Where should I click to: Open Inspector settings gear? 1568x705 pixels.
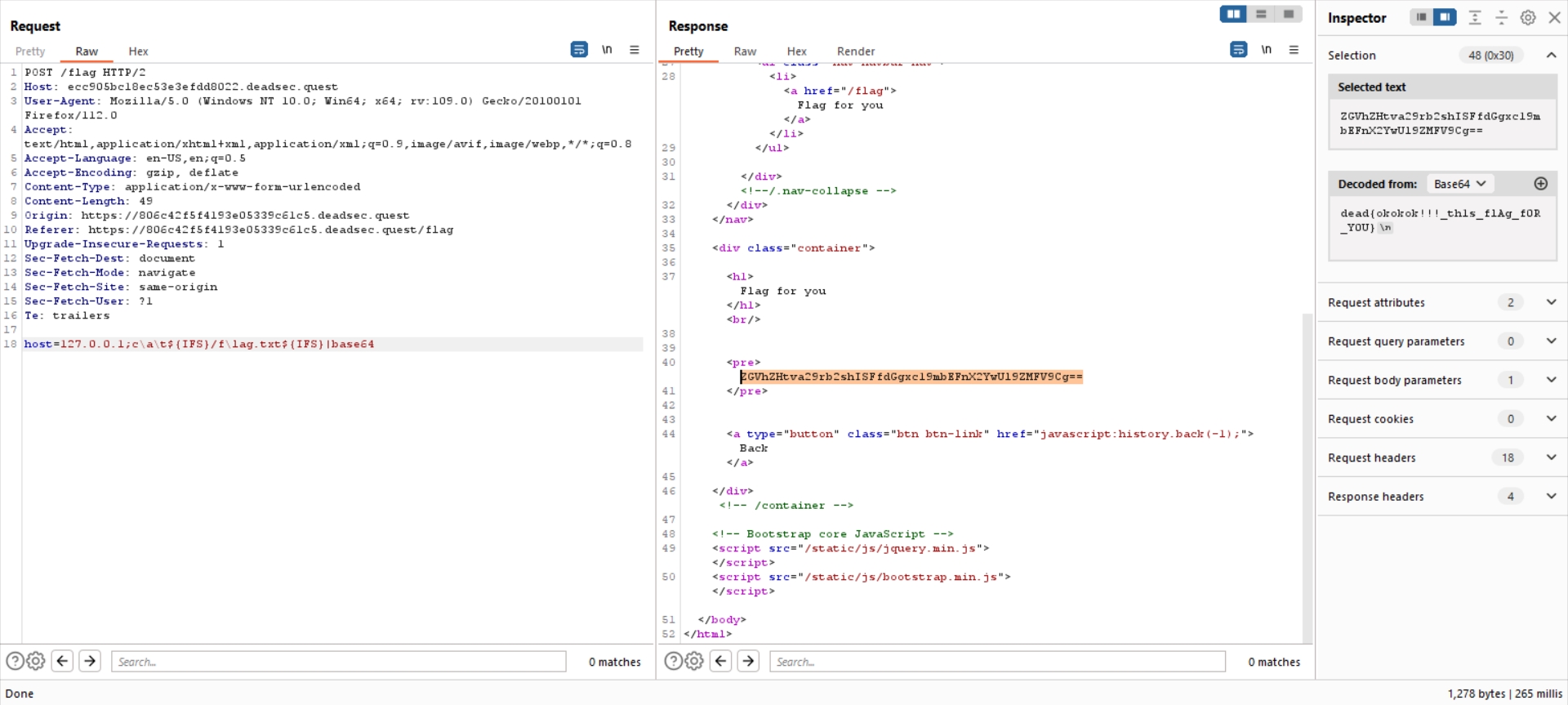(1528, 17)
